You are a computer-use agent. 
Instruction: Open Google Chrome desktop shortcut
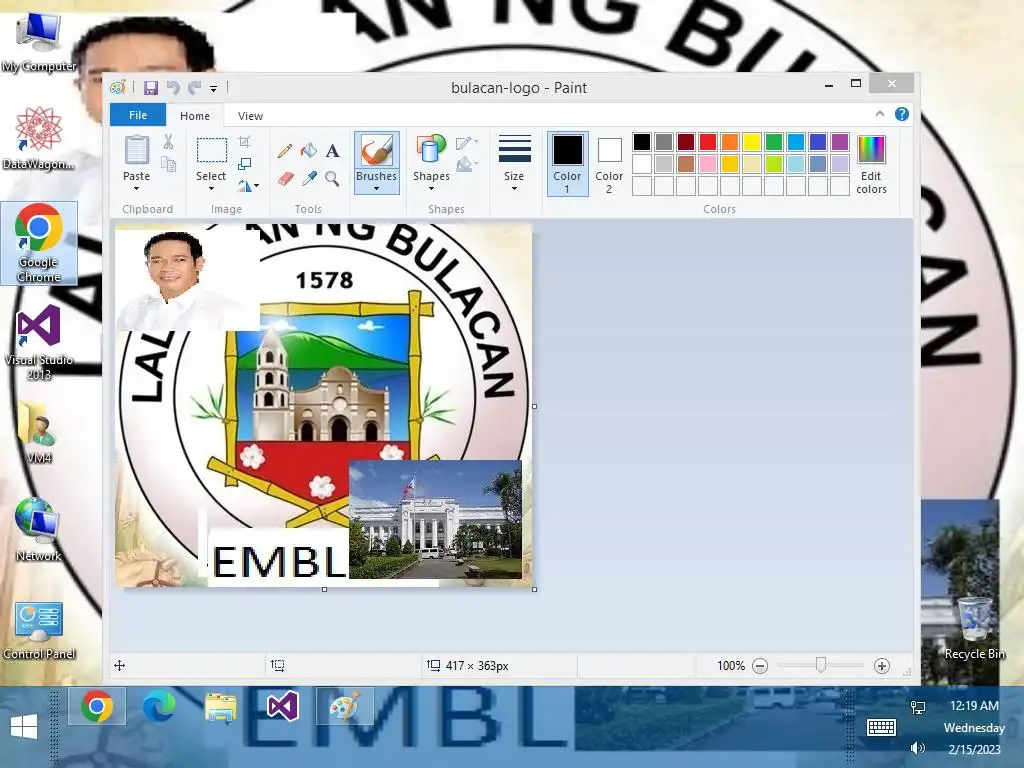tap(39, 243)
